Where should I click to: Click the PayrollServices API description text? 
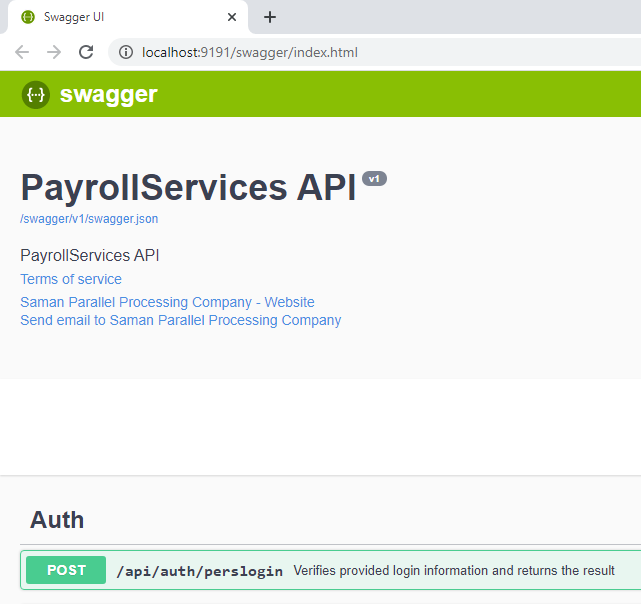(x=90, y=255)
